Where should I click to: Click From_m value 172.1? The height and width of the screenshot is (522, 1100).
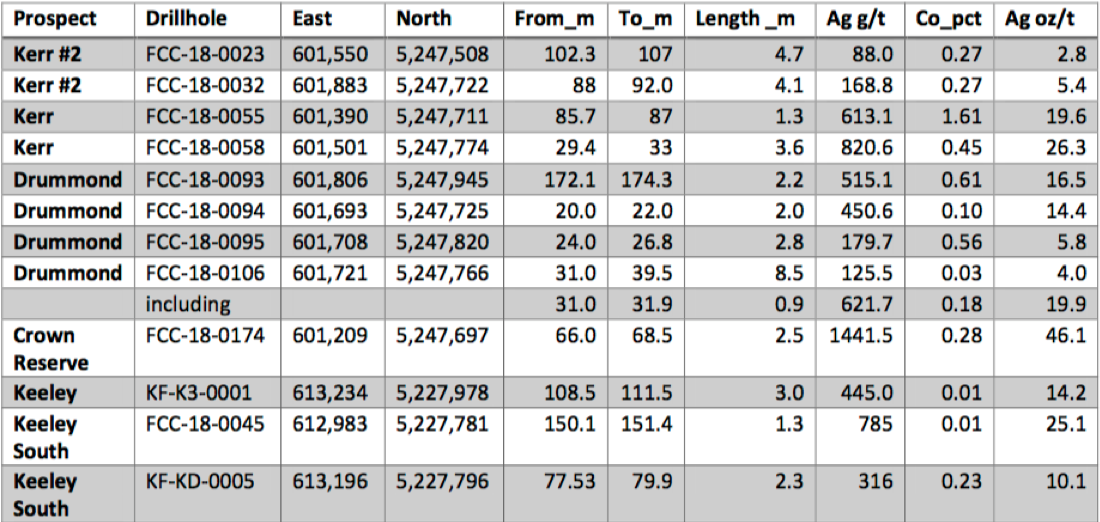coord(570,180)
